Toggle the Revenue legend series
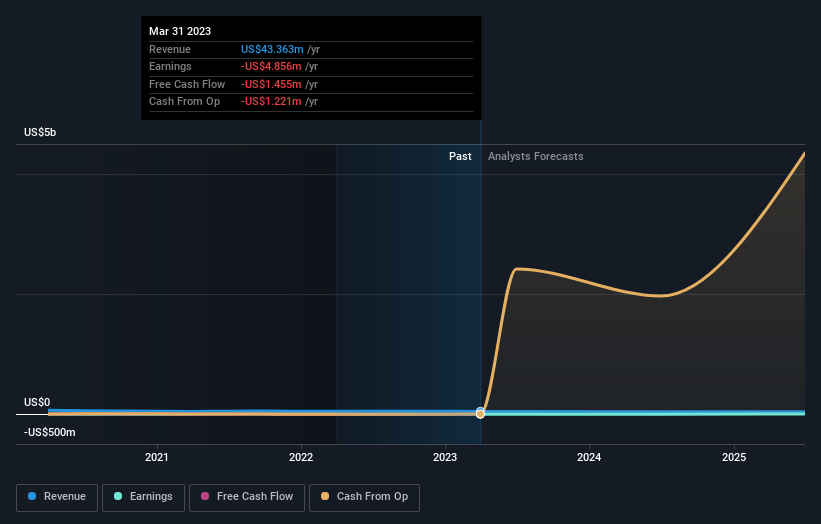This screenshot has height=524, width=821. coord(57,497)
